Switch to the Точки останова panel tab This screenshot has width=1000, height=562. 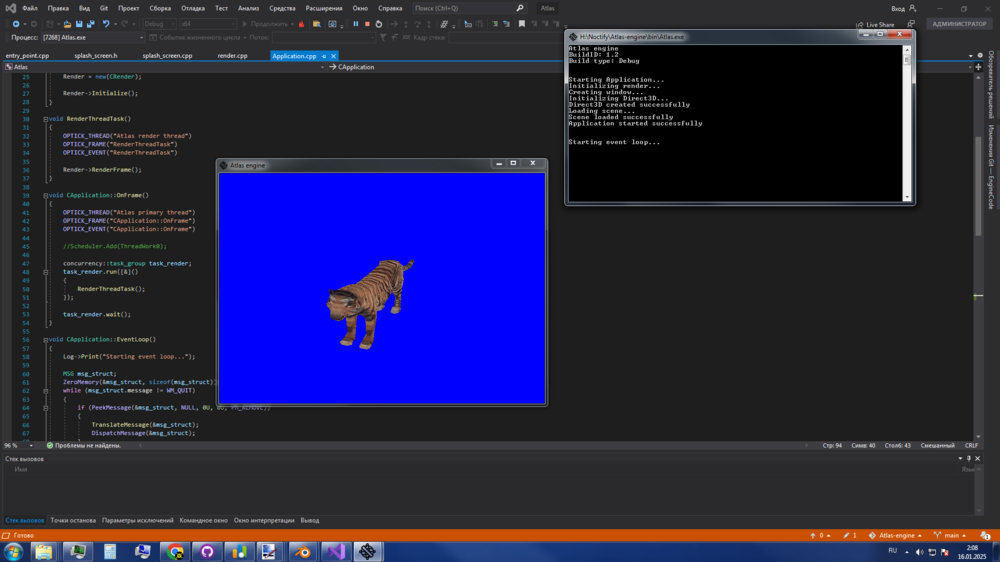click(x=73, y=520)
